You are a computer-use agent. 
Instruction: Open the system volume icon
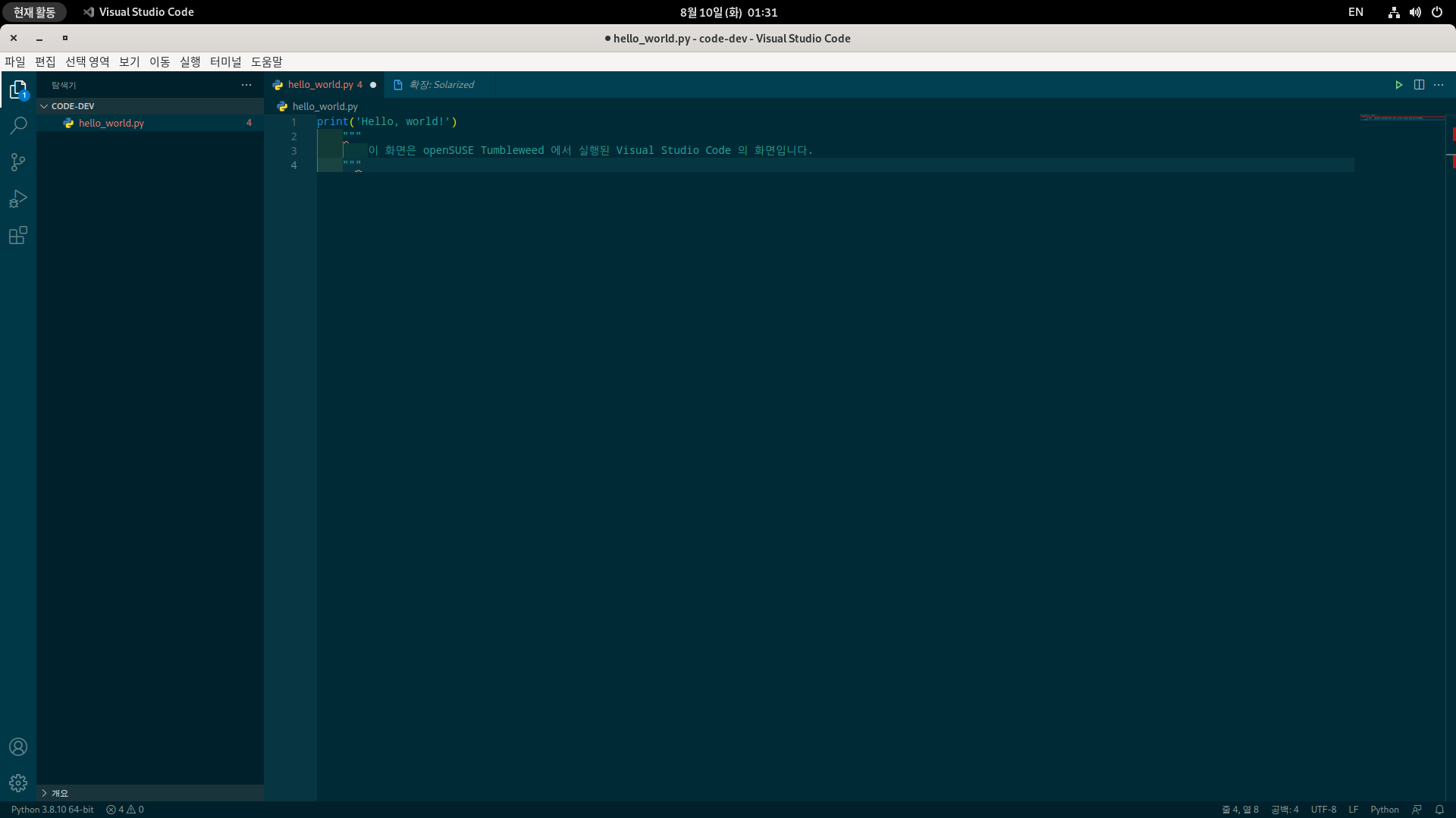point(1415,12)
